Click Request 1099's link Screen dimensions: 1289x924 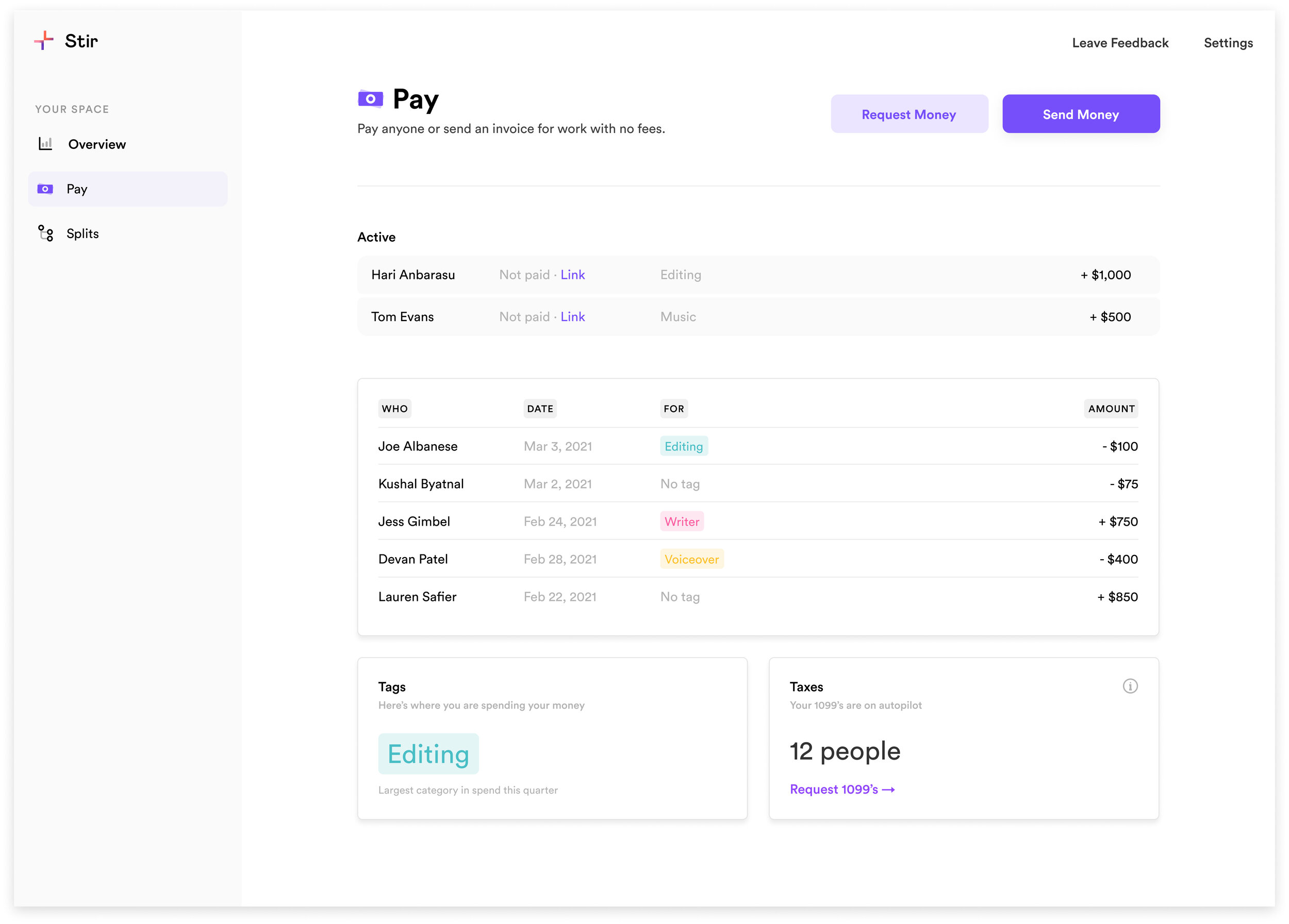(x=842, y=789)
